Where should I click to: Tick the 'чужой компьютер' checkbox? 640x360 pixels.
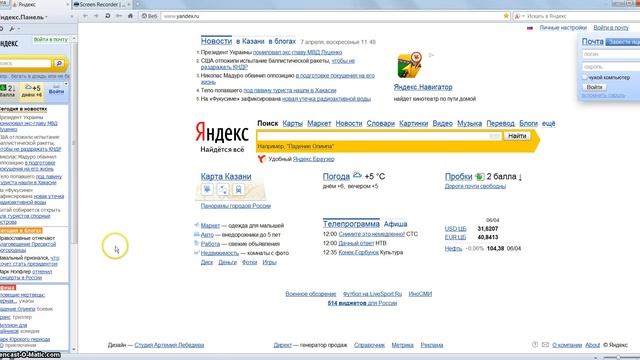[585, 77]
